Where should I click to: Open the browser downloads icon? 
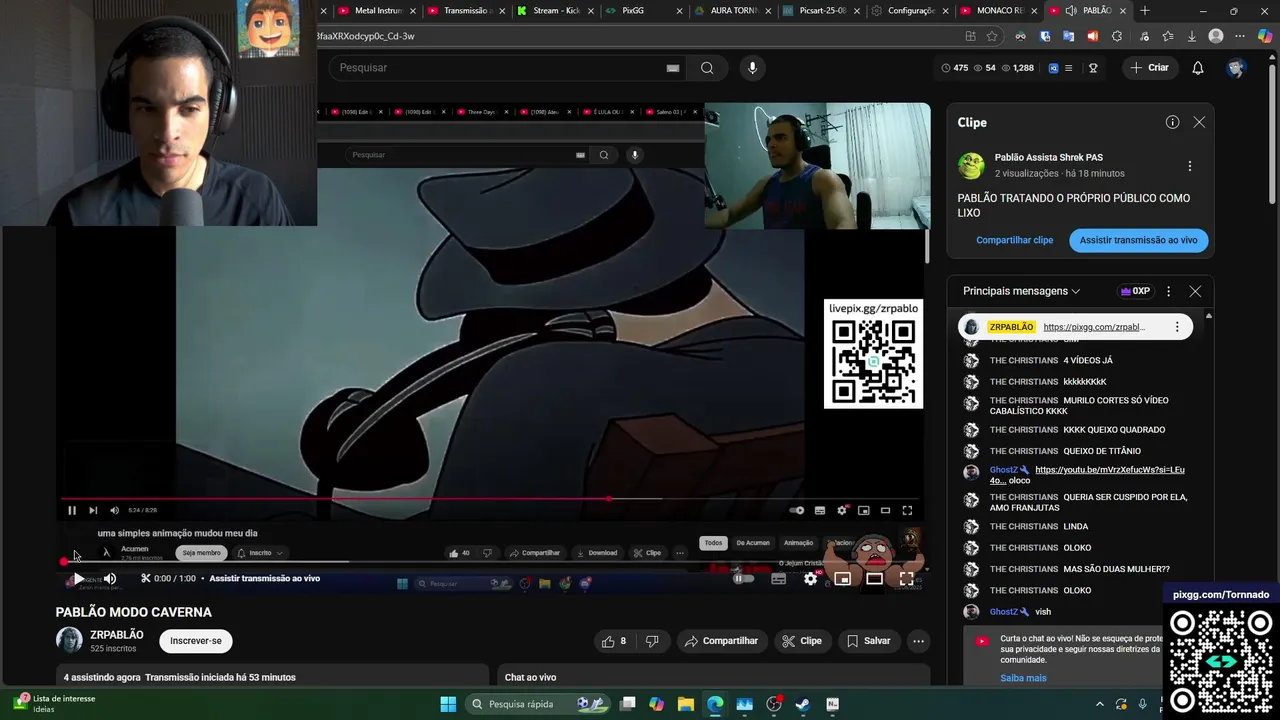(x=1192, y=36)
